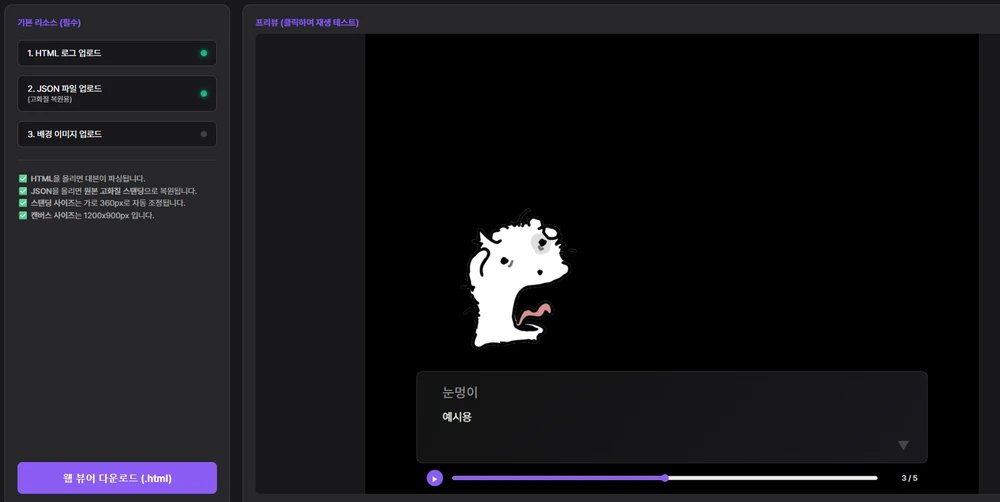Click the (고화질 복원용) subtitle text
This screenshot has height=502, width=1000.
click(x=50, y=100)
